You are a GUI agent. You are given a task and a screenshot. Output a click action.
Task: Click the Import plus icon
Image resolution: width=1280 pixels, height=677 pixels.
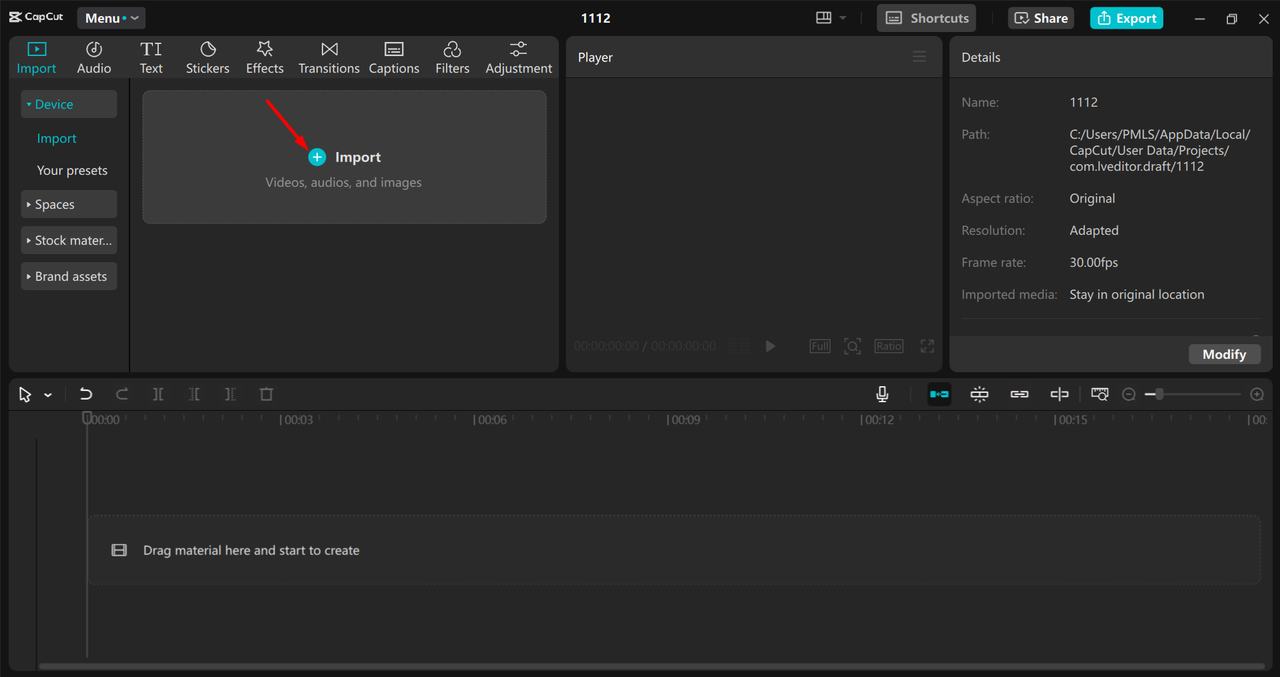(x=317, y=157)
